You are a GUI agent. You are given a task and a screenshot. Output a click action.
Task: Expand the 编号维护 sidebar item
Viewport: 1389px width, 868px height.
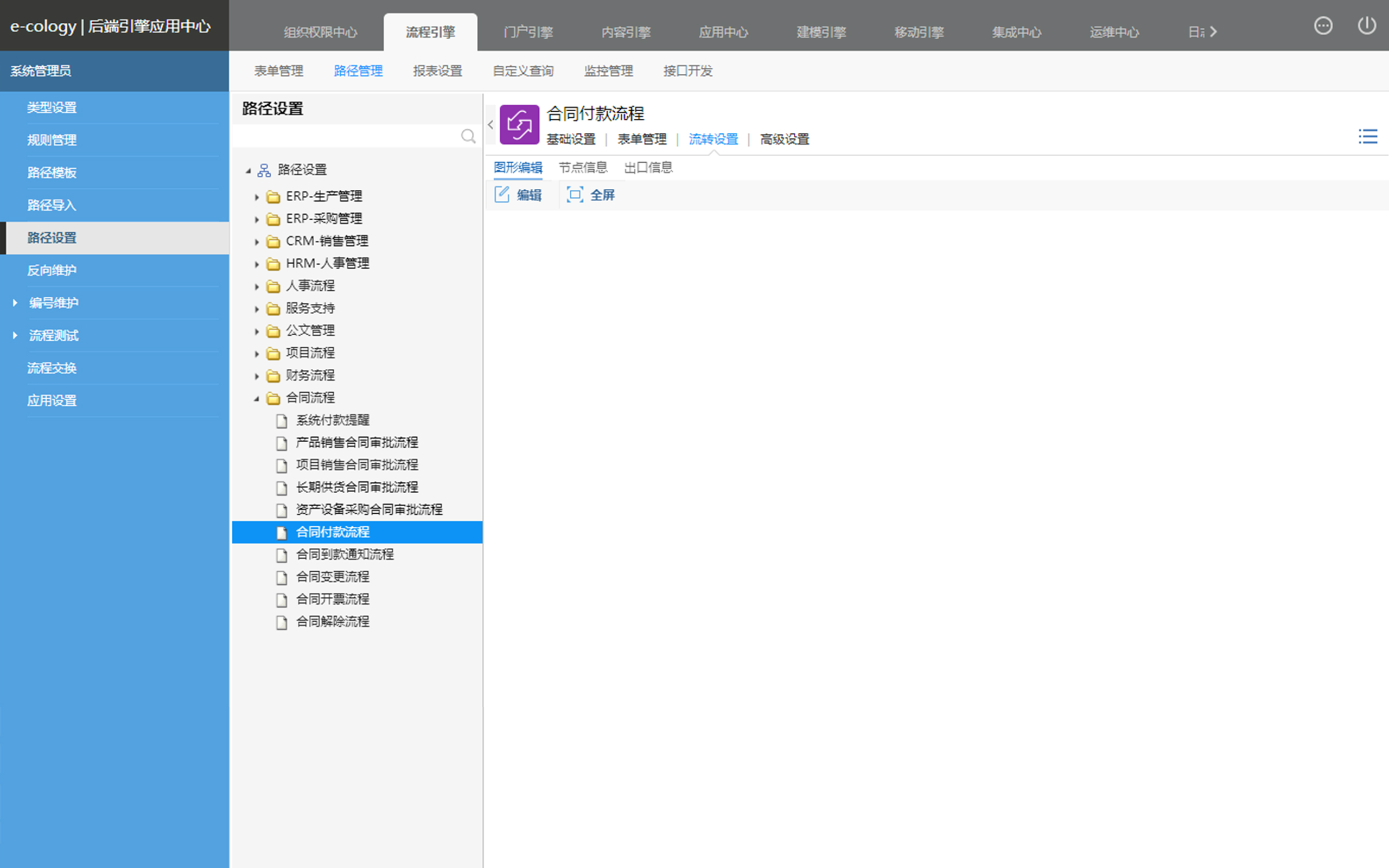[16, 303]
